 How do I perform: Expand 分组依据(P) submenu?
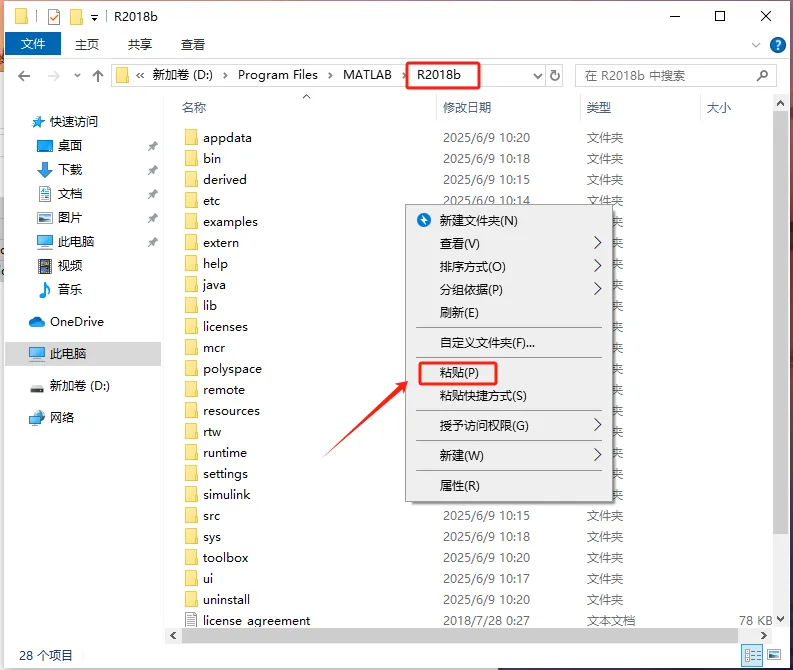tap(598, 289)
